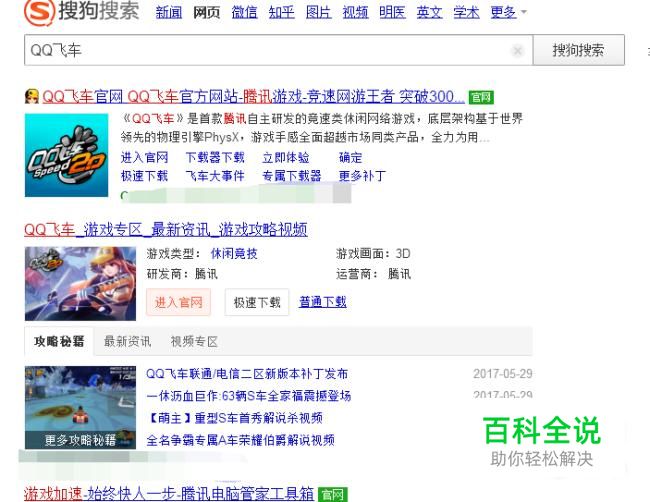Click the 极速下载 bordered button

point(257,302)
